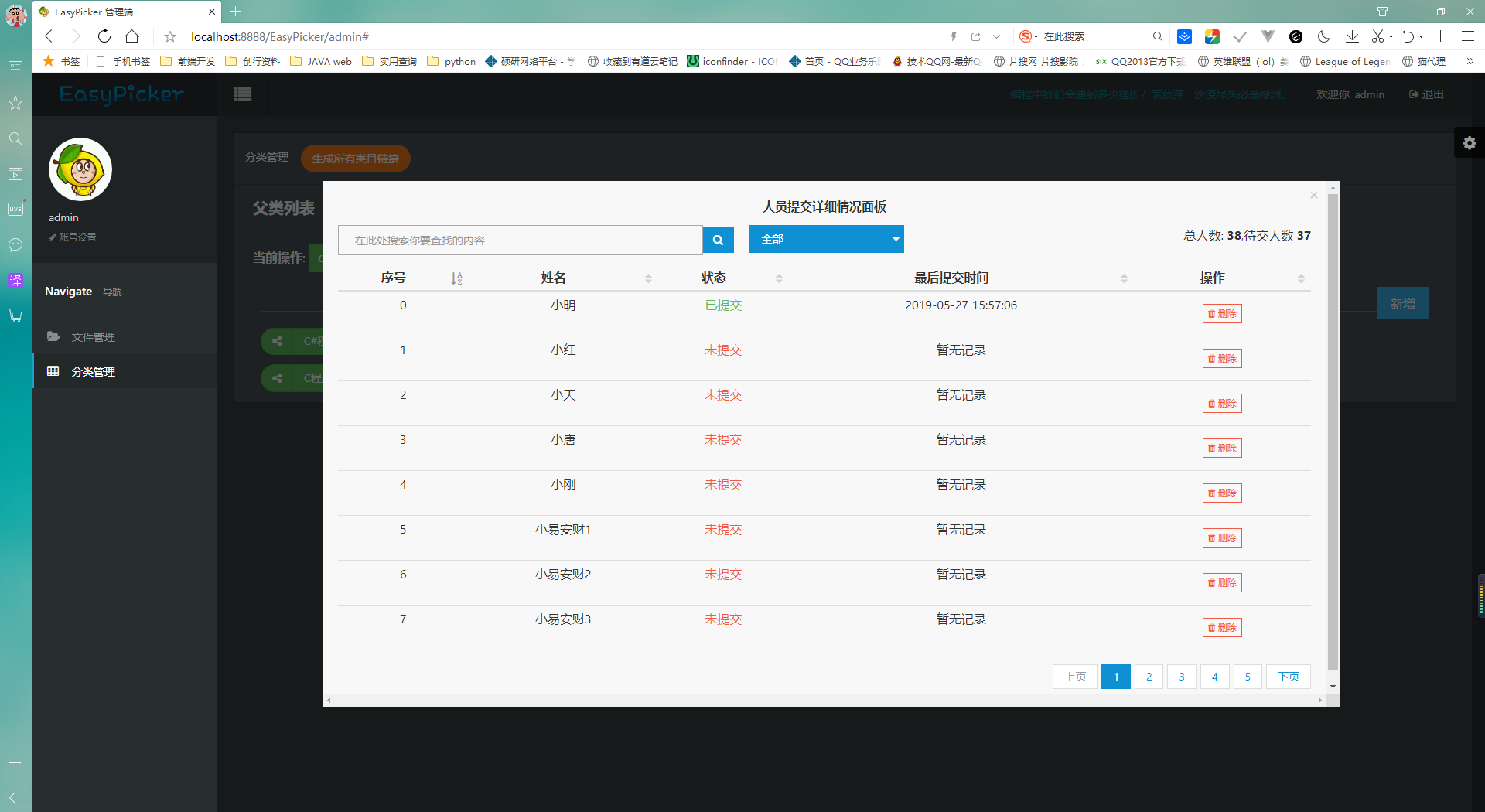This screenshot has width=1485, height=812.
Task: Reload the page with browser refresh icon
Action: tap(104, 36)
